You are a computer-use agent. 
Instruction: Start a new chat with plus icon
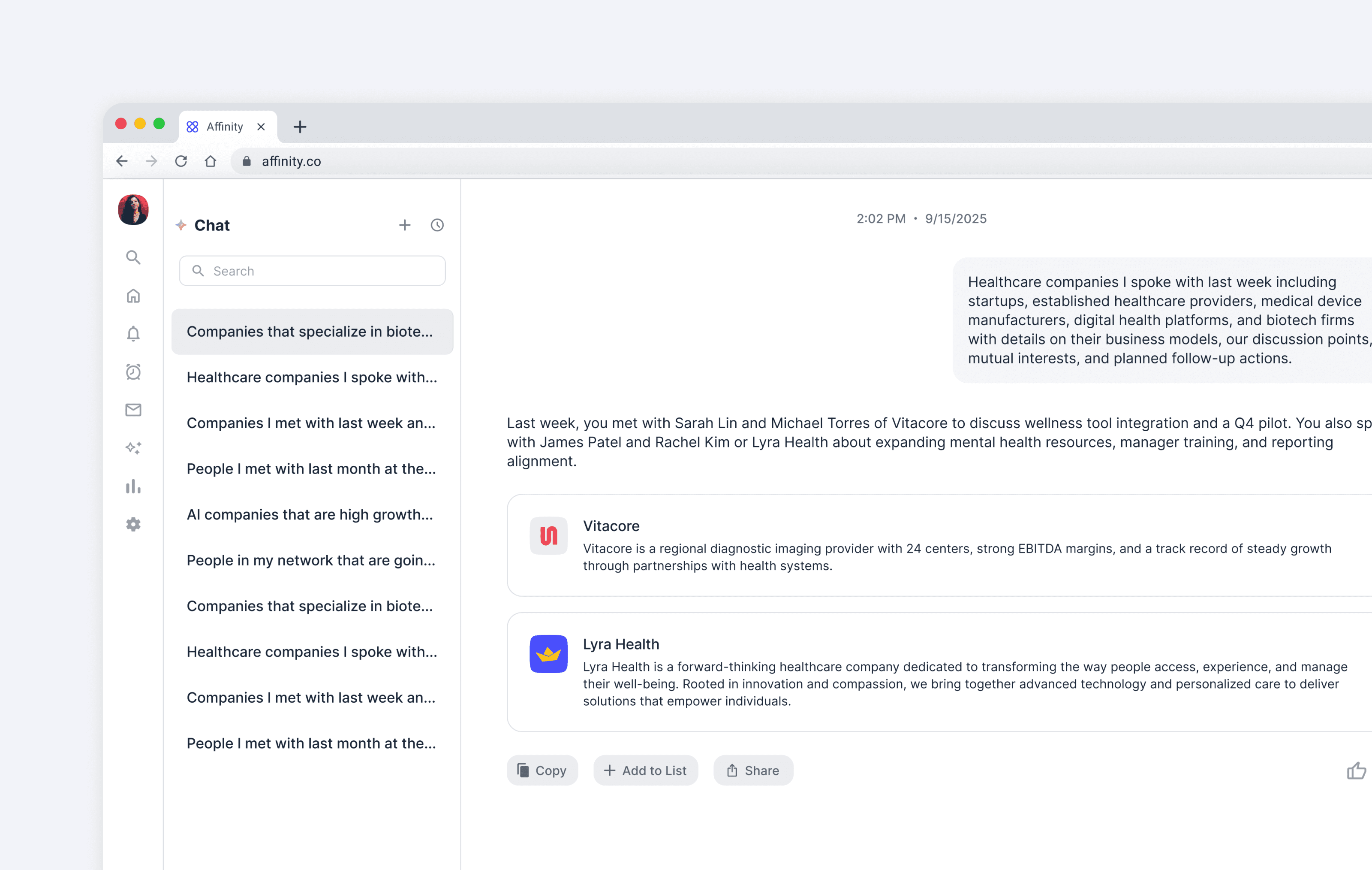click(x=405, y=225)
